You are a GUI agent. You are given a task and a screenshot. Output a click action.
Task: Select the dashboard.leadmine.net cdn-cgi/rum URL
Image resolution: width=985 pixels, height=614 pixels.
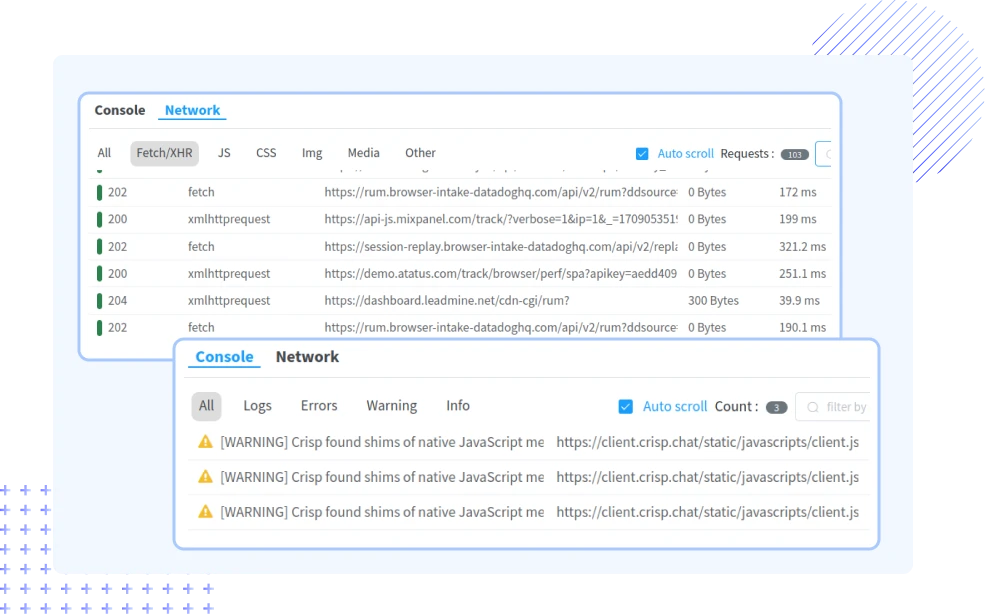(x=447, y=301)
